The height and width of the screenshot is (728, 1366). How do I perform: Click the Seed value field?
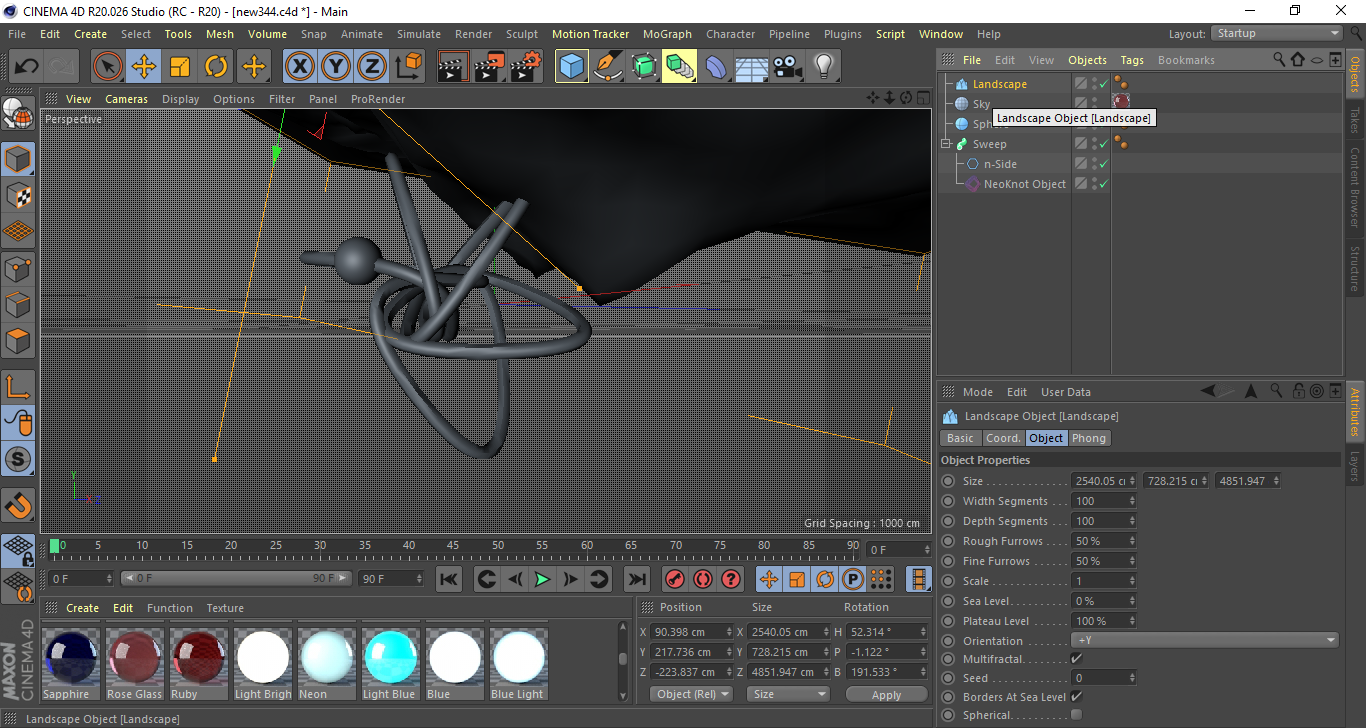click(1104, 678)
